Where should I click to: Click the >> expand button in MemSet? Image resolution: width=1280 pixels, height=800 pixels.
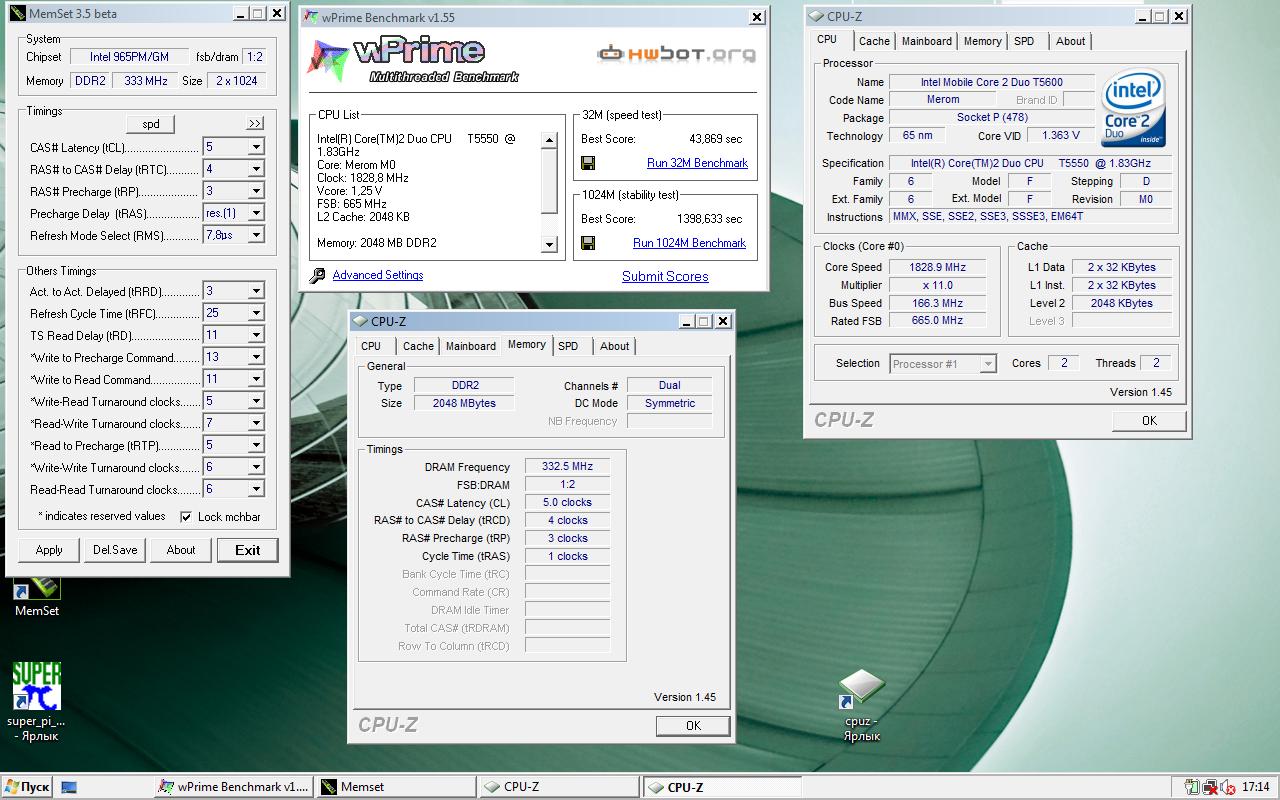(255, 124)
